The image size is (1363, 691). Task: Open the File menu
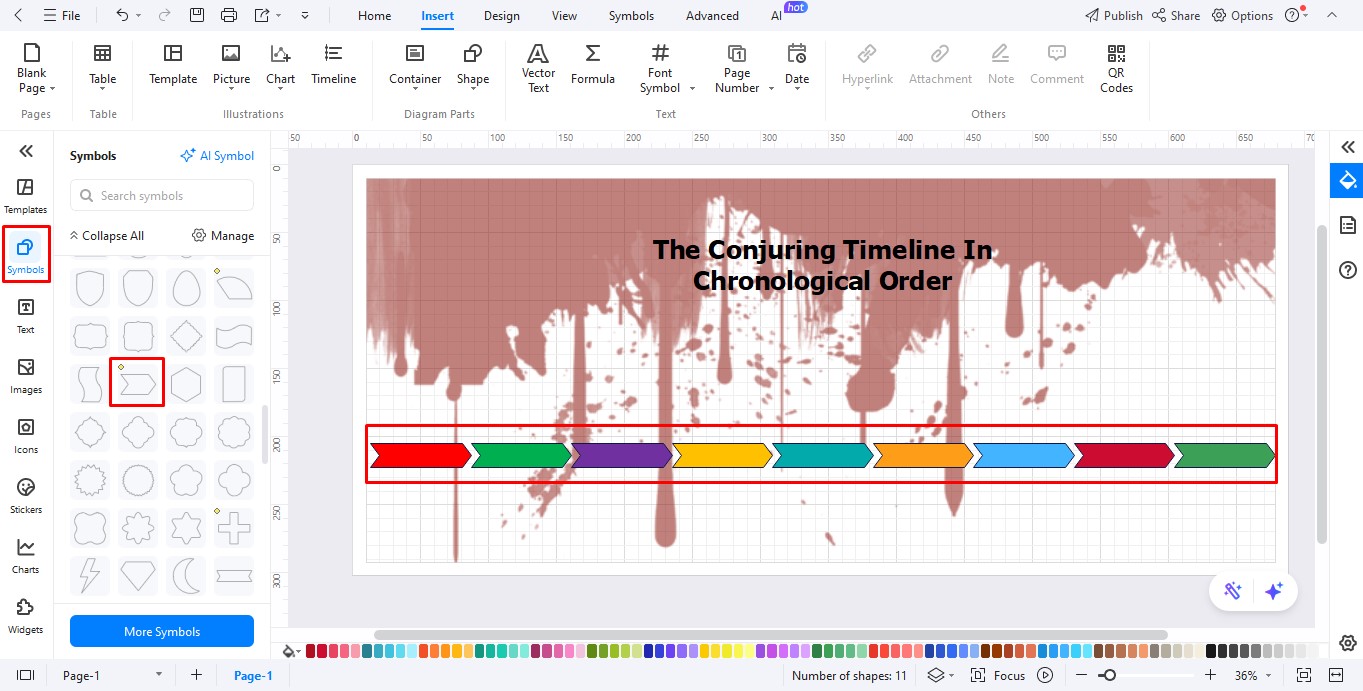pyautogui.click(x=62, y=16)
